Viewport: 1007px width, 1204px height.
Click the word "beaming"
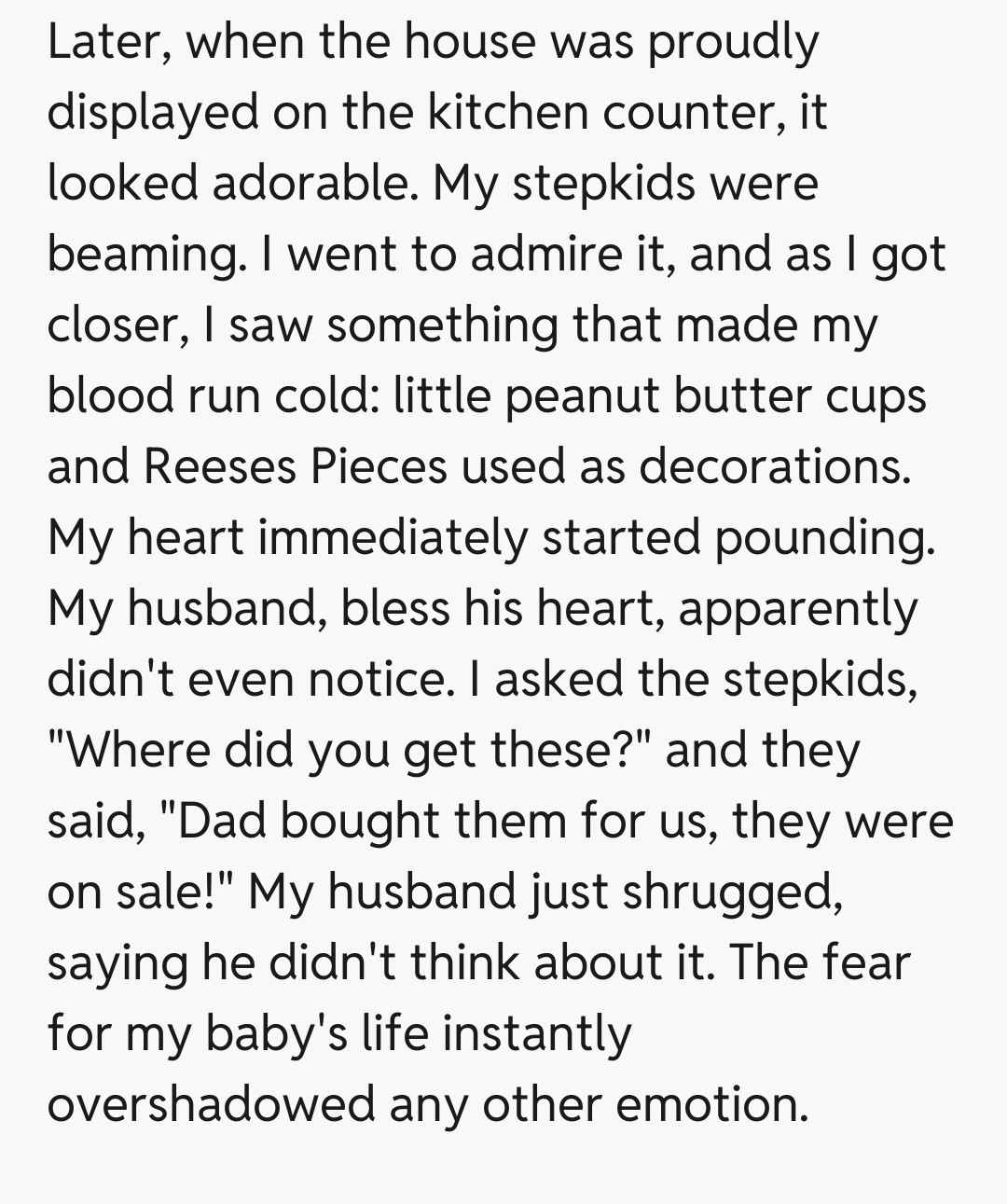coord(142,256)
